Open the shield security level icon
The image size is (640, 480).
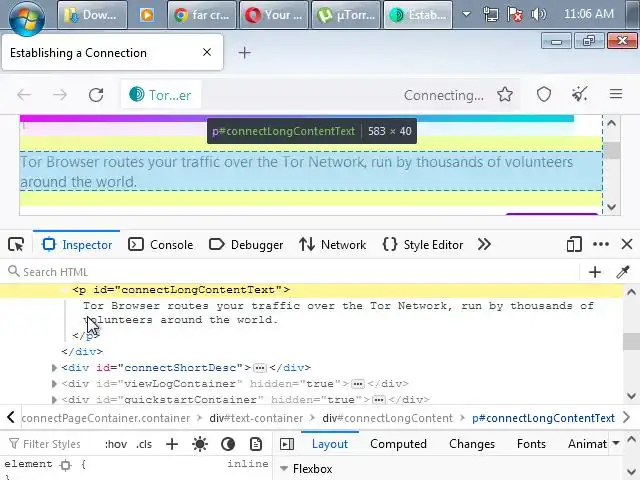pos(544,95)
